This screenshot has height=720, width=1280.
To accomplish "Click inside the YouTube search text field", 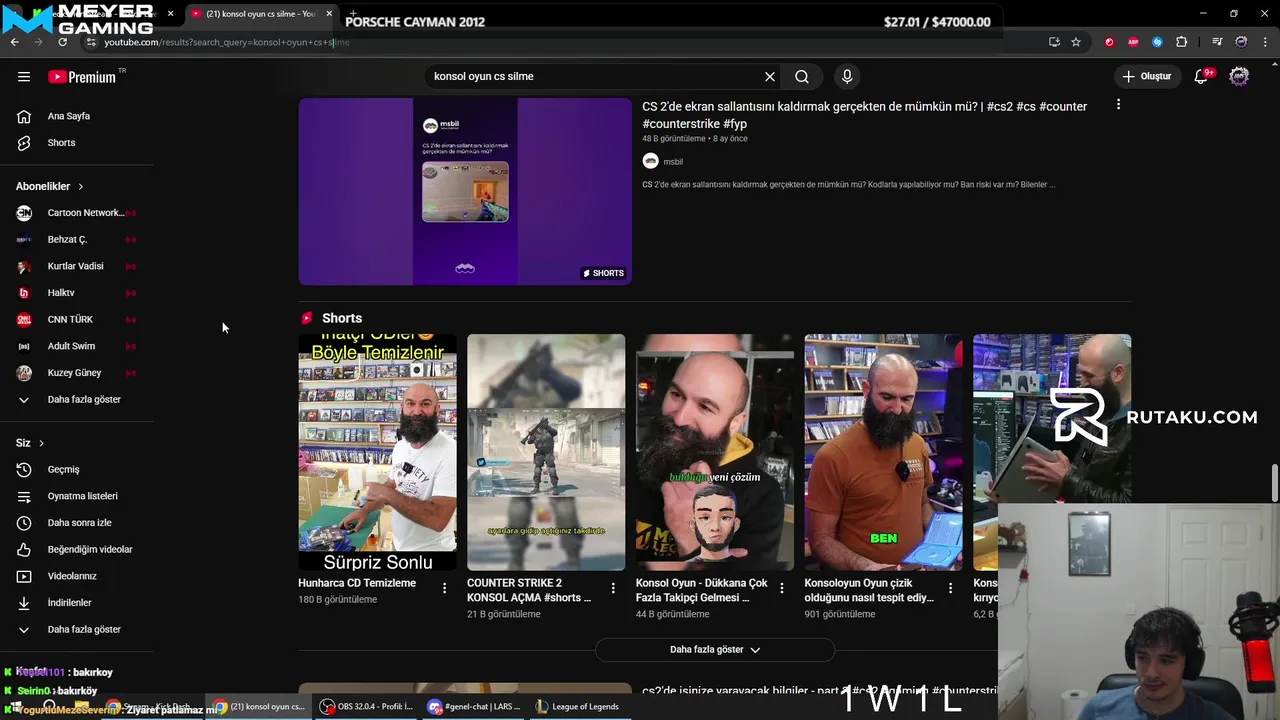I will coord(594,76).
